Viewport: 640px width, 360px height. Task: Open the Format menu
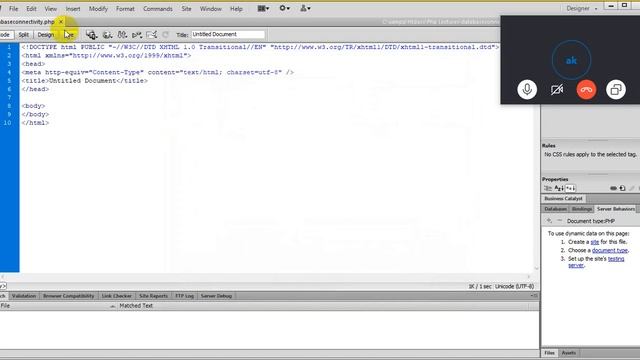tap(125, 9)
